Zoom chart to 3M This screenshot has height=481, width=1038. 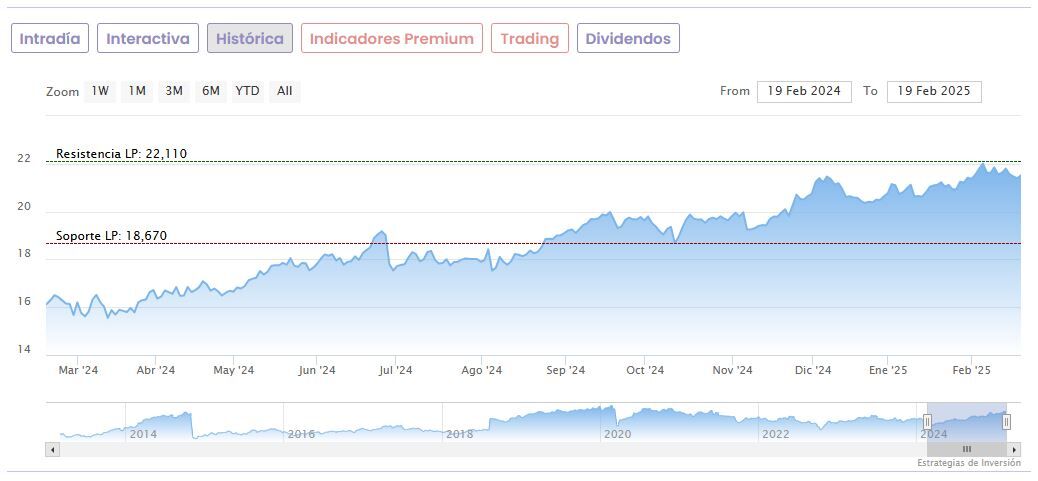[174, 91]
